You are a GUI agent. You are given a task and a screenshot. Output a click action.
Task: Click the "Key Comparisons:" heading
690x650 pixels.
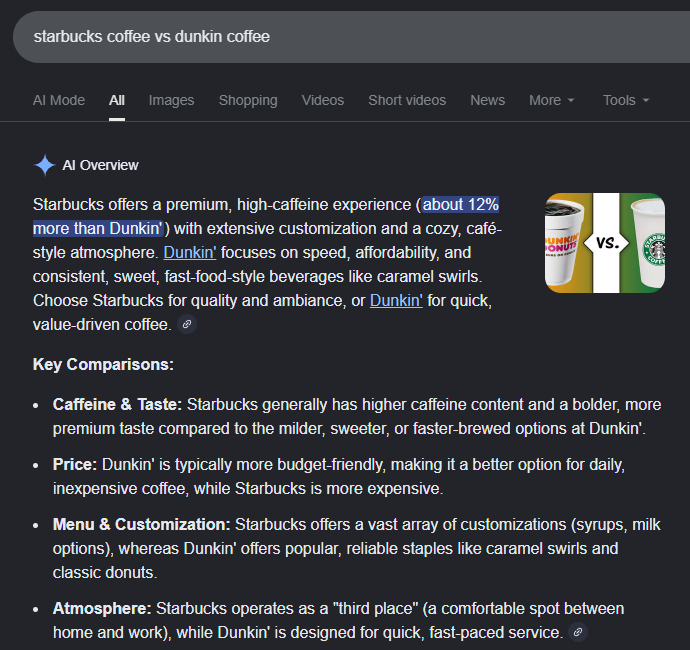[103, 365]
